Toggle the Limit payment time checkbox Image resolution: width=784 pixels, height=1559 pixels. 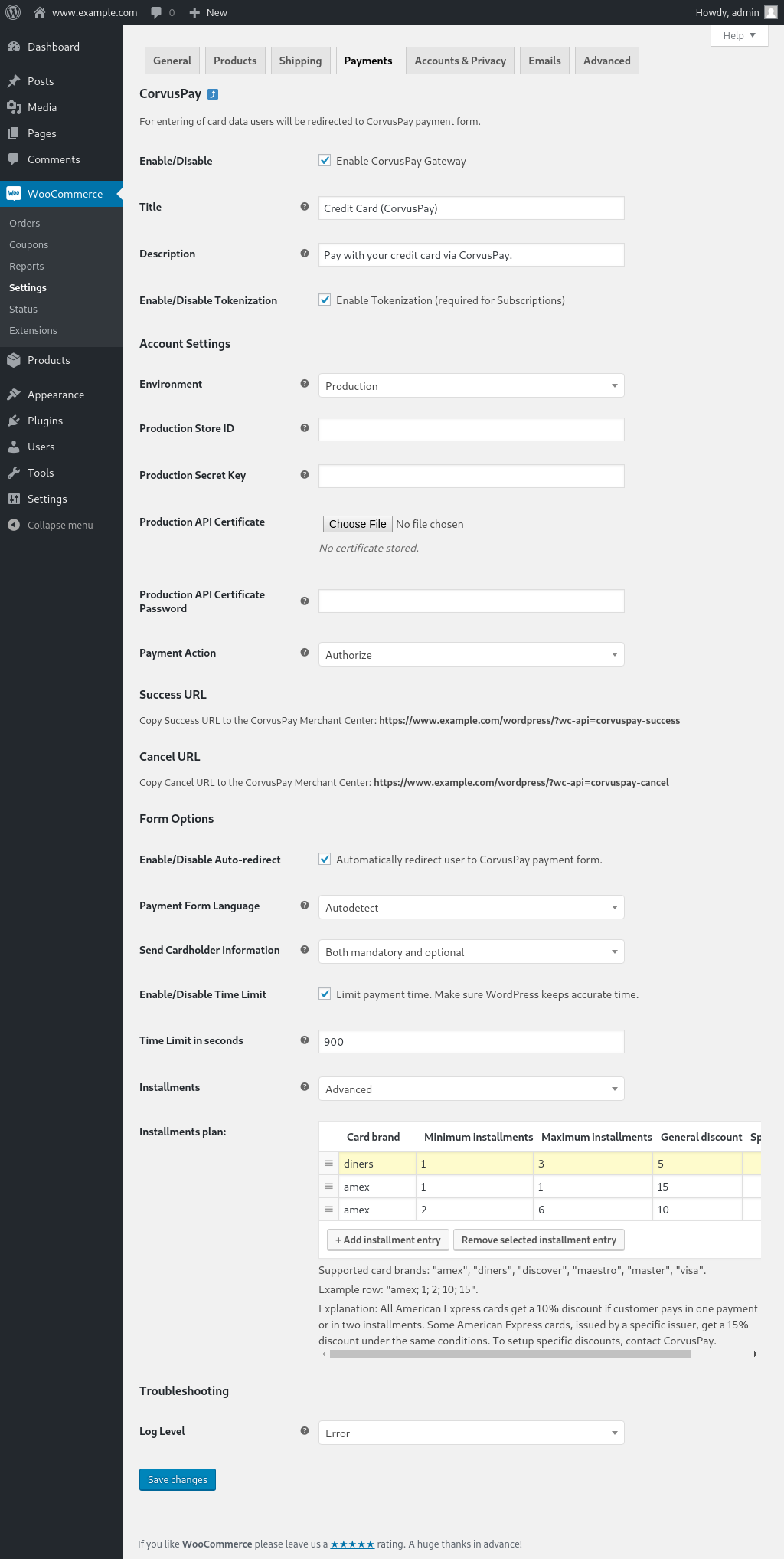point(325,994)
